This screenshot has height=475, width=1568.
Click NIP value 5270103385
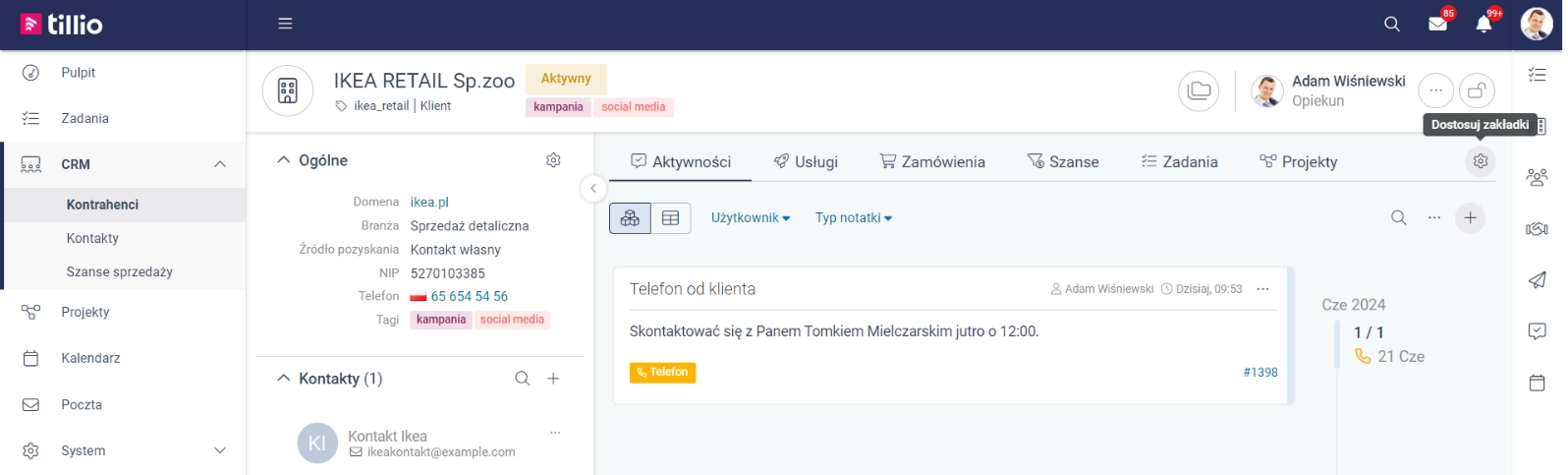click(x=448, y=273)
